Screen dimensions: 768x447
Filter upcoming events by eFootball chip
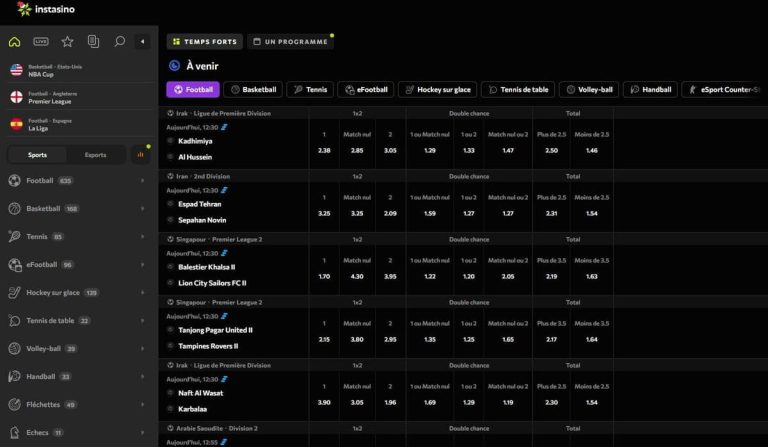(366, 90)
